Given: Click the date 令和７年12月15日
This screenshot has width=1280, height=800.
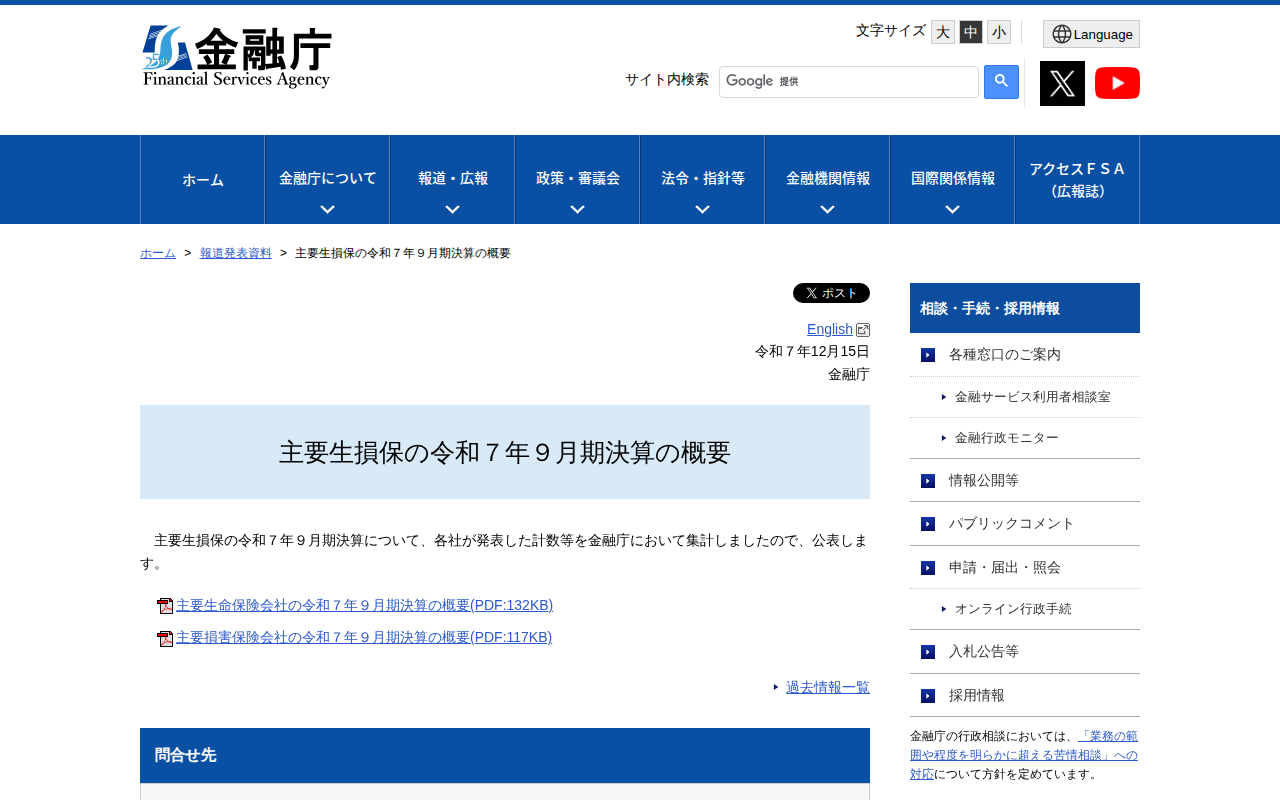Looking at the screenshot, I should pos(812,351).
